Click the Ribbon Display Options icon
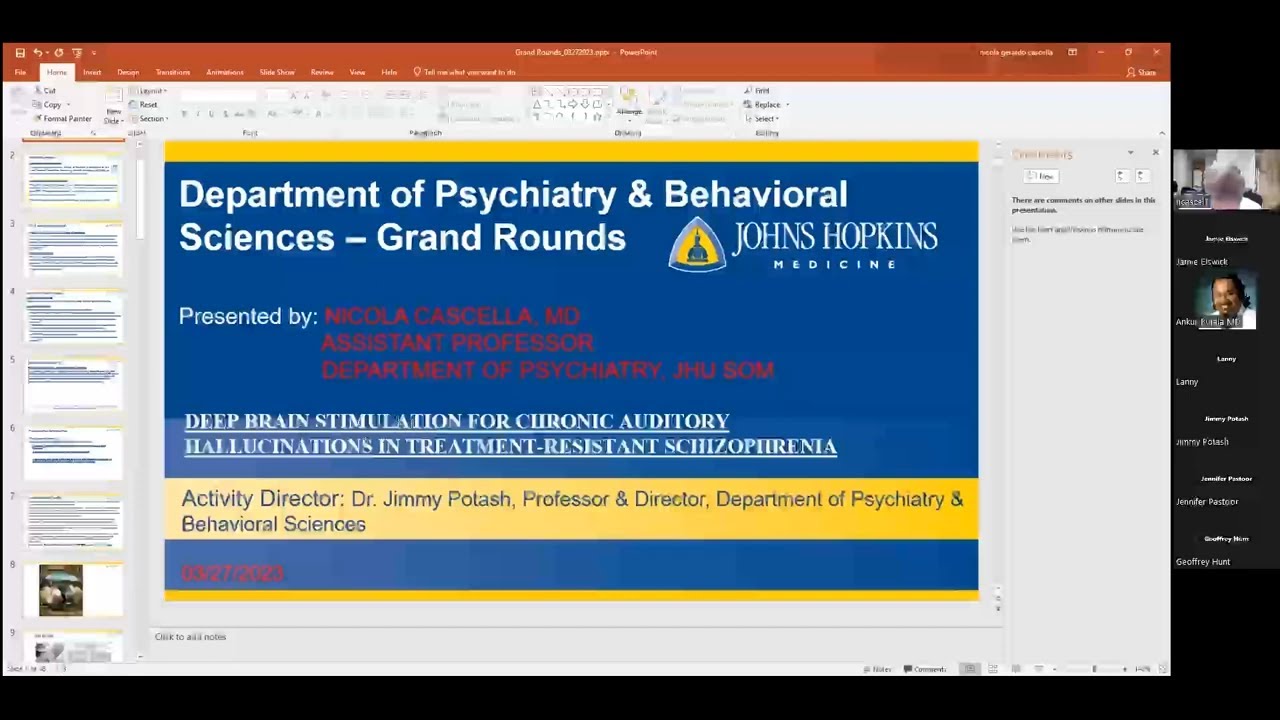Image resolution: width=1280 pixels, height=720 pixels. click(1072, 52)
